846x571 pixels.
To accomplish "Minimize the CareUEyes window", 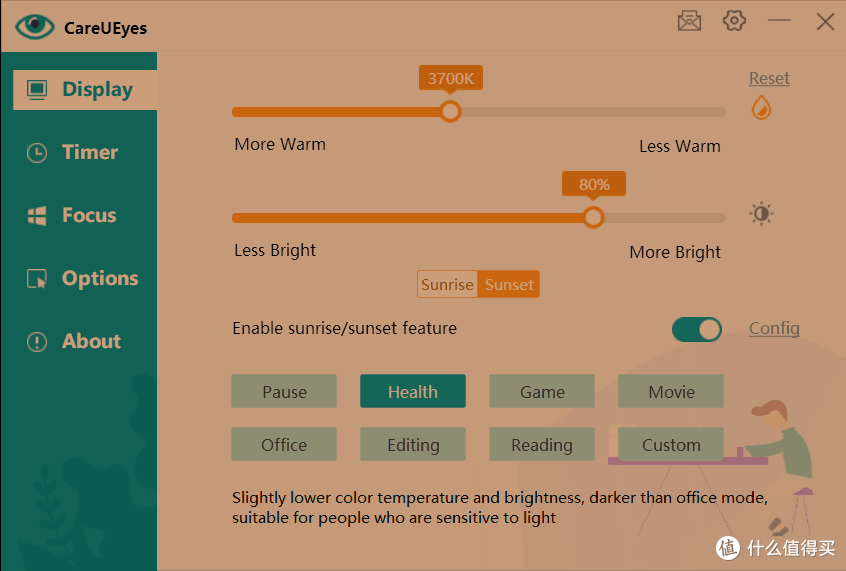I will [779, 21].
